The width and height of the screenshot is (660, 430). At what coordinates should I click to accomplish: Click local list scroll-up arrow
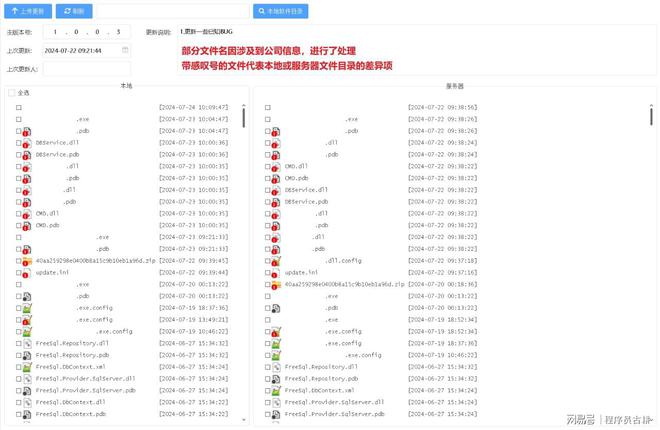click(244, 105)
